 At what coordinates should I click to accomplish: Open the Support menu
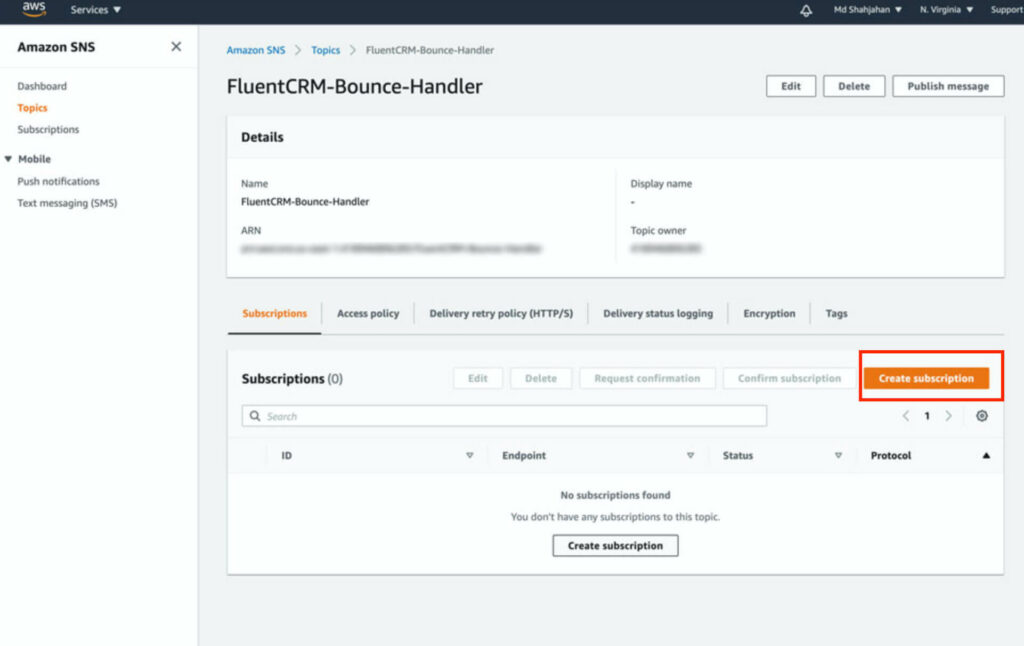1006,10
